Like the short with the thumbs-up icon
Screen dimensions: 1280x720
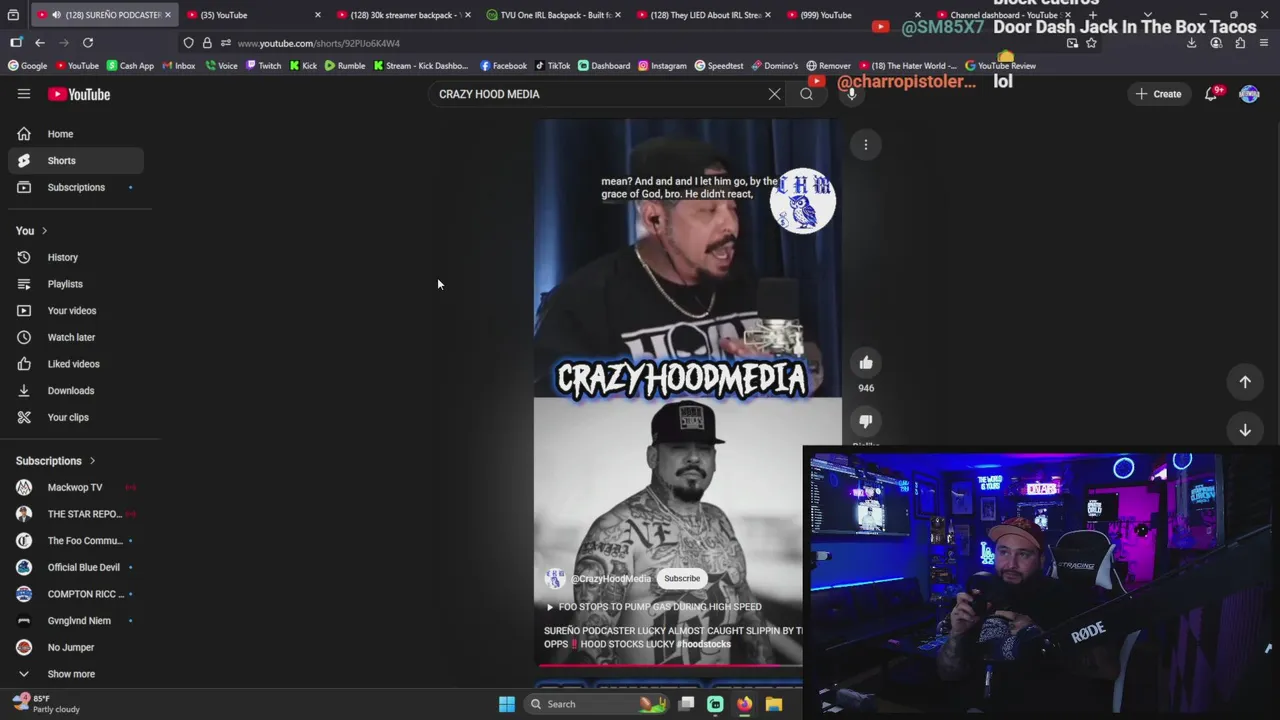pyautogui.click(x=866, y=363)
